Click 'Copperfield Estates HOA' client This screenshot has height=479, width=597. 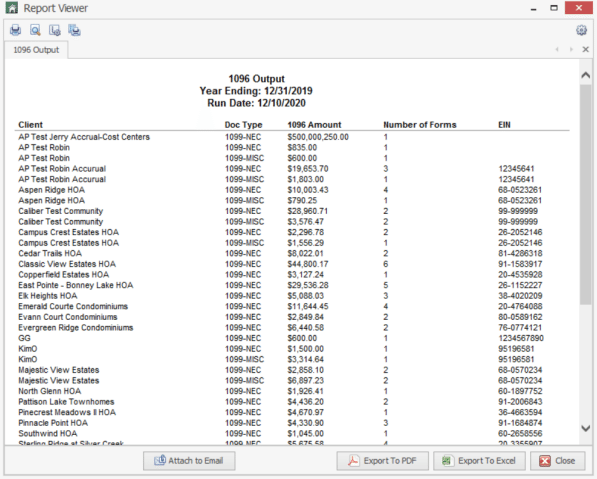(64, 275)
